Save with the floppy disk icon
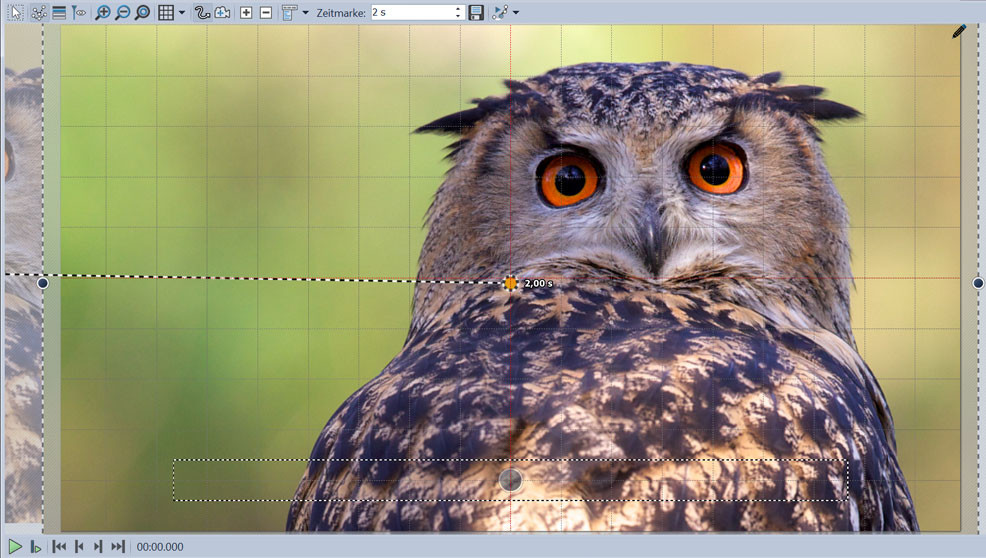 click(476, 13)
